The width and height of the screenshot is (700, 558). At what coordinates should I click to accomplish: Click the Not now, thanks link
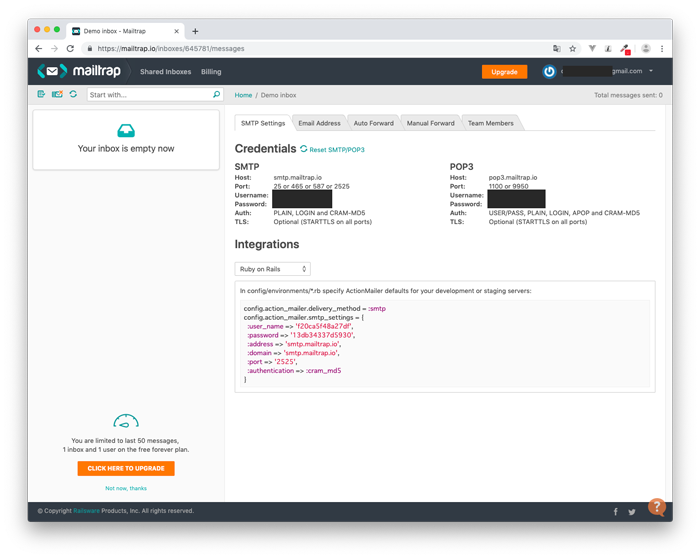click(x=126, y=488)
